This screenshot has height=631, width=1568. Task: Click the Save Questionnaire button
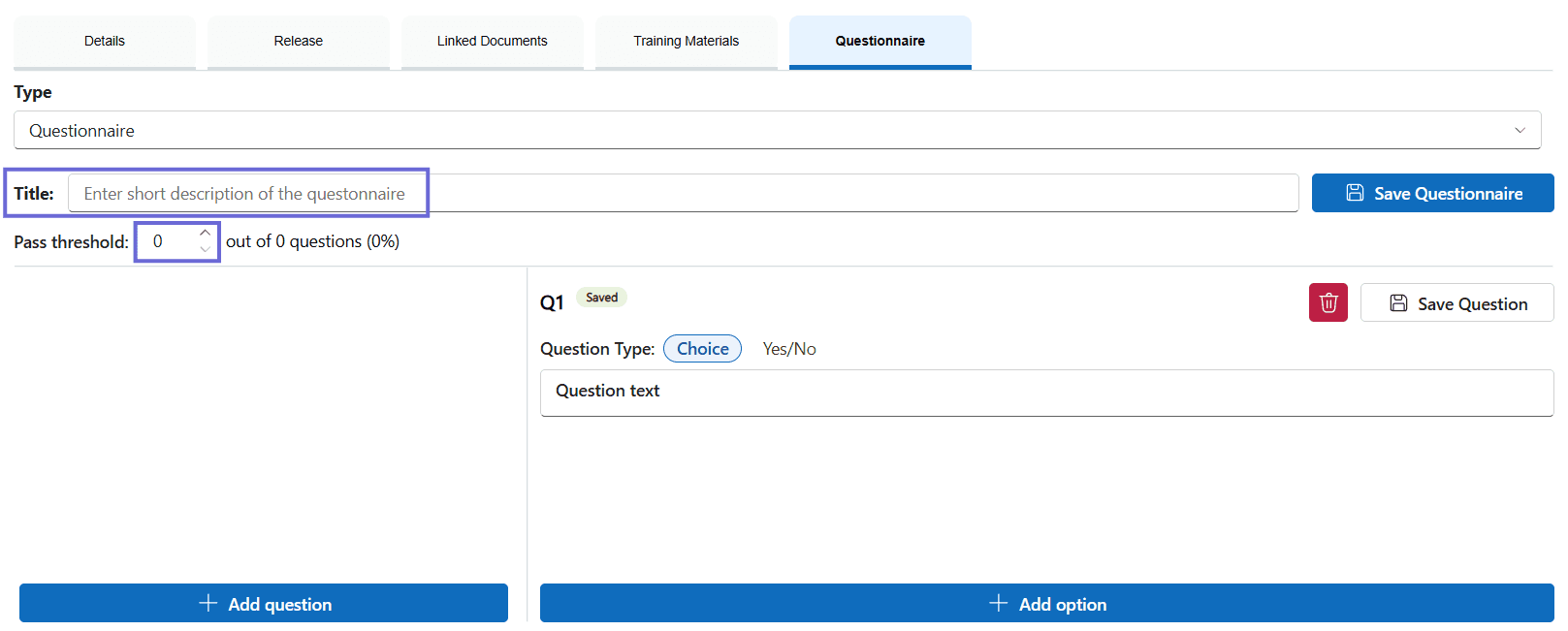point(1432,193)
